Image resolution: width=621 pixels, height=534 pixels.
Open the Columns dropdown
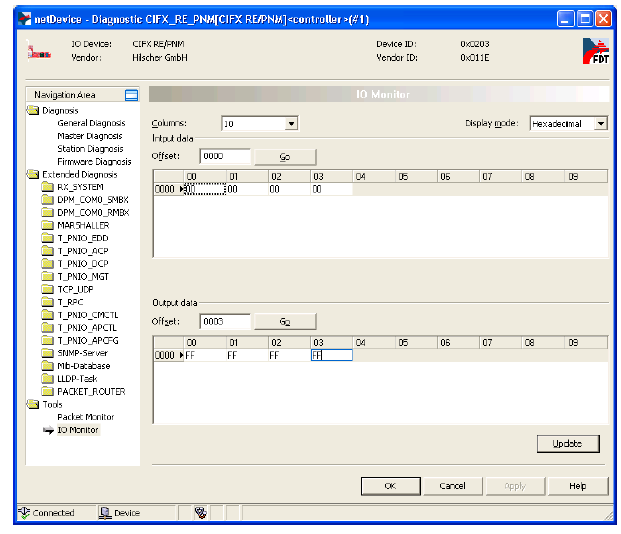291,124
